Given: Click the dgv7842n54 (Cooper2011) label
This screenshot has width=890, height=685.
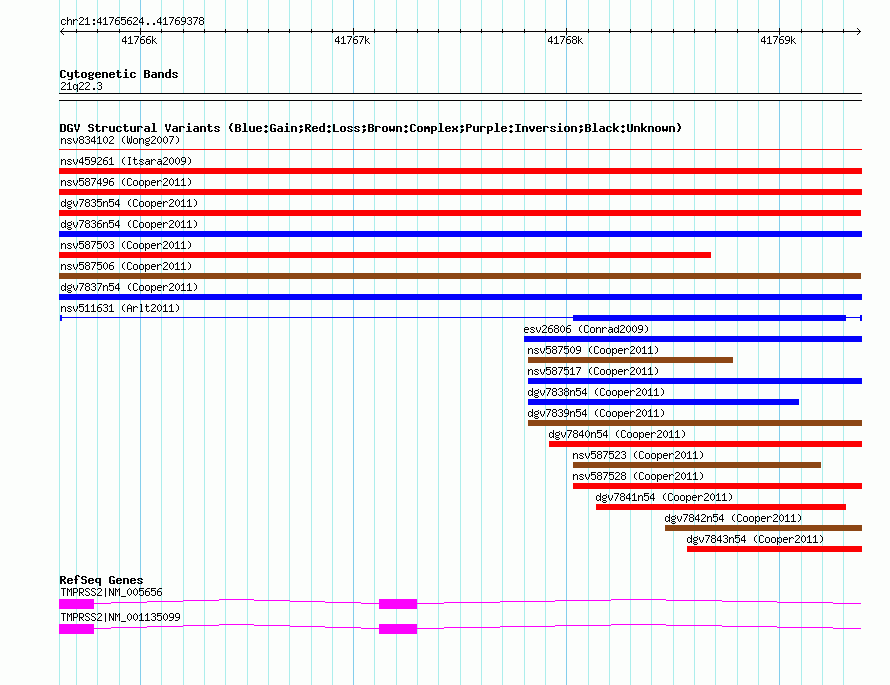Looking at the screenshot, I should click(733, 518).
